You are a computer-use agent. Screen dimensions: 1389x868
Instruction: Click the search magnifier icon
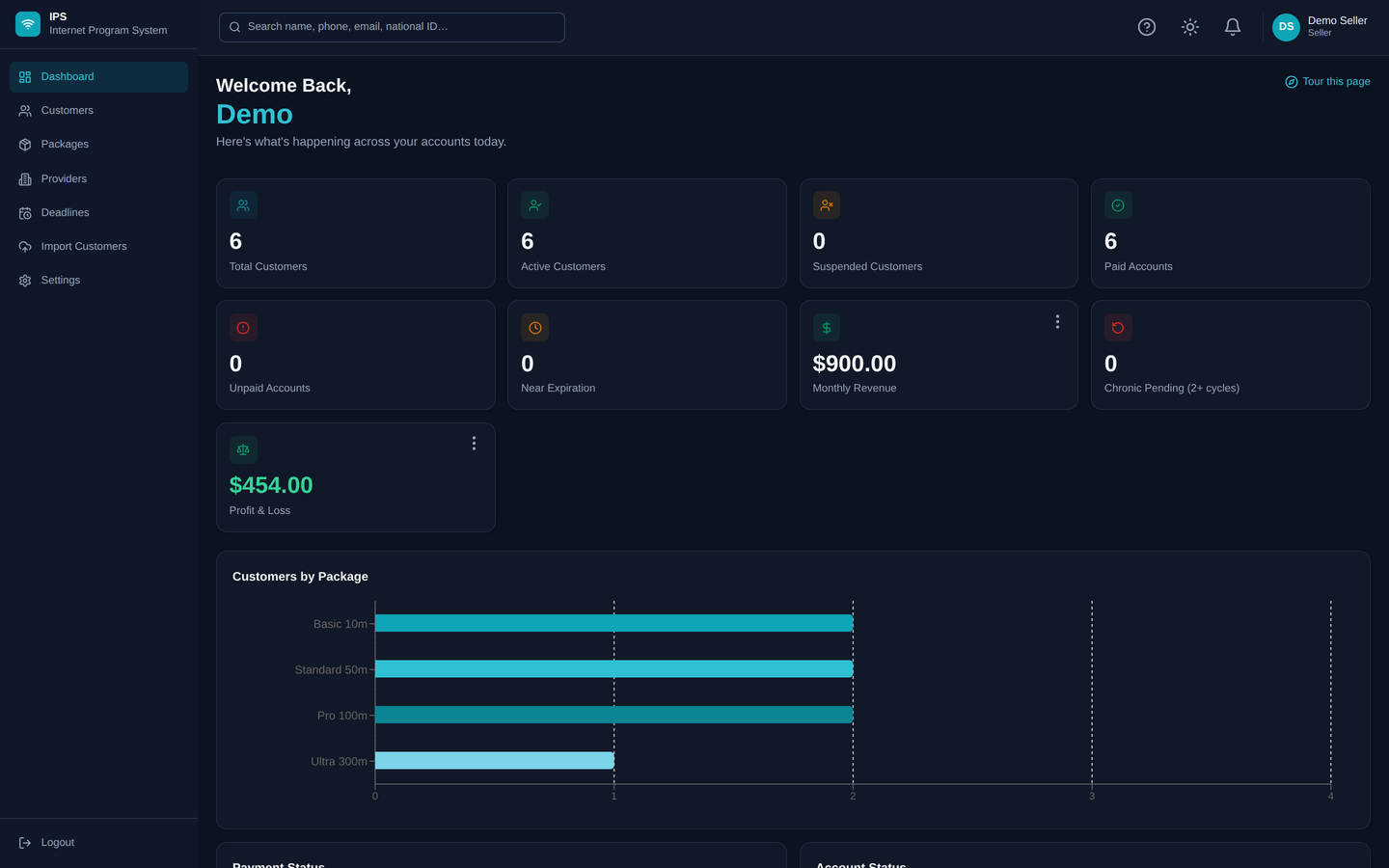(x=234, y=27)
